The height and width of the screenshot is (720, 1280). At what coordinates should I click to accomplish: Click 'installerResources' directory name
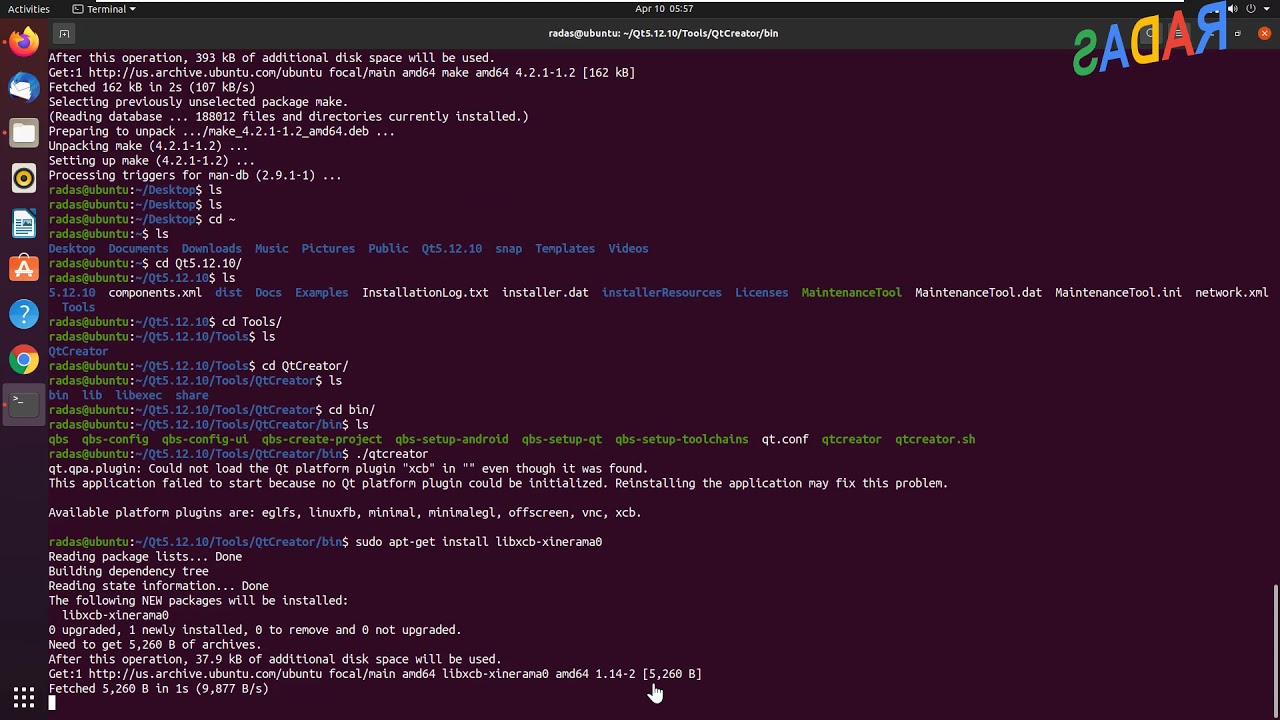pos(661,292)
